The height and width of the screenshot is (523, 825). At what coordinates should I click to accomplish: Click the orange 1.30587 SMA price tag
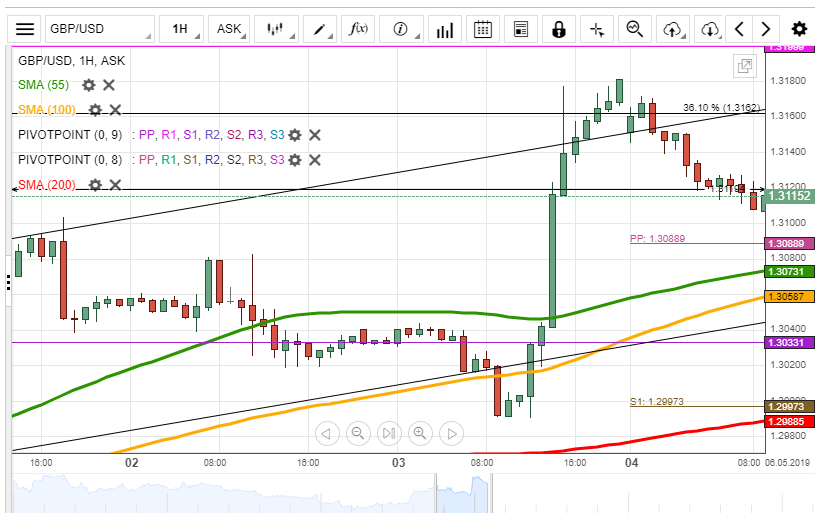pyautogui.click(x=790, y=297)
